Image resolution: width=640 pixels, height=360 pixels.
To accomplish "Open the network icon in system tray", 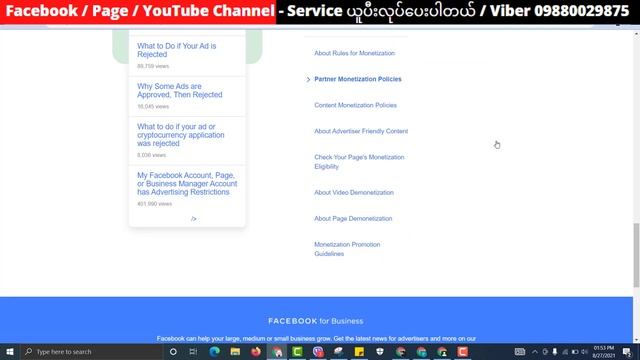I will click(565, 352).
